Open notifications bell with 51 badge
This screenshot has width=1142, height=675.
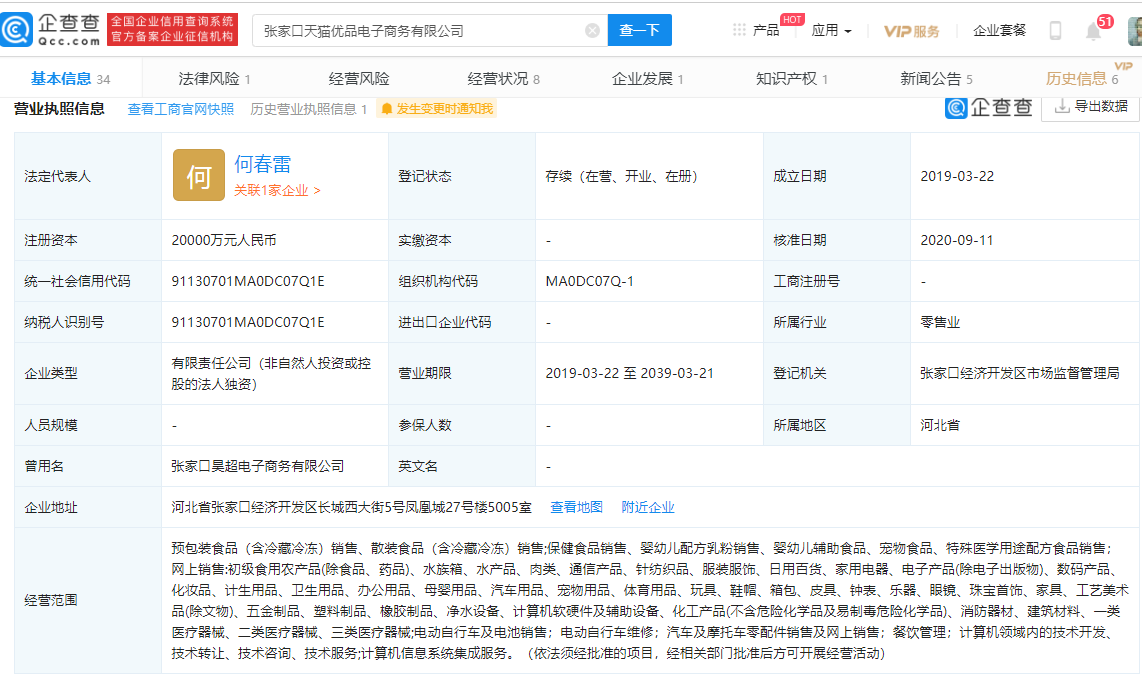tap(1094, 31)
